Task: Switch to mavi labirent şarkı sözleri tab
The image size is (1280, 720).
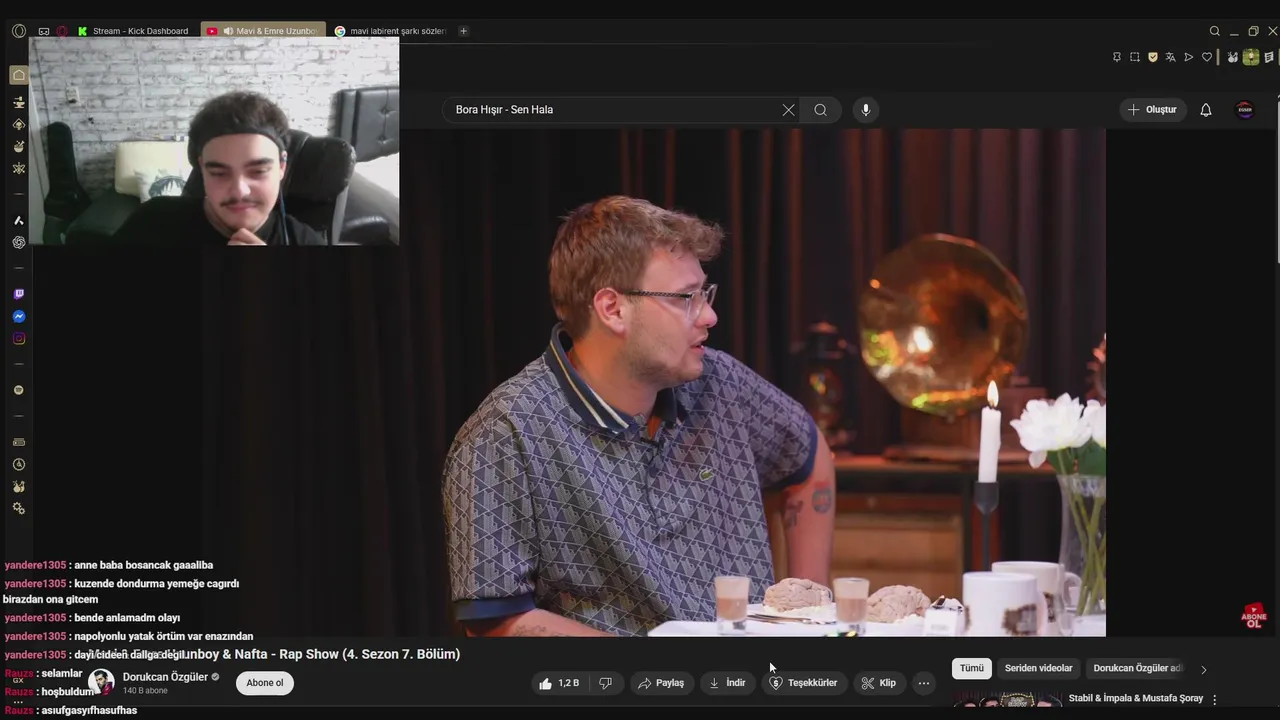Action: (x=391, y=31)
